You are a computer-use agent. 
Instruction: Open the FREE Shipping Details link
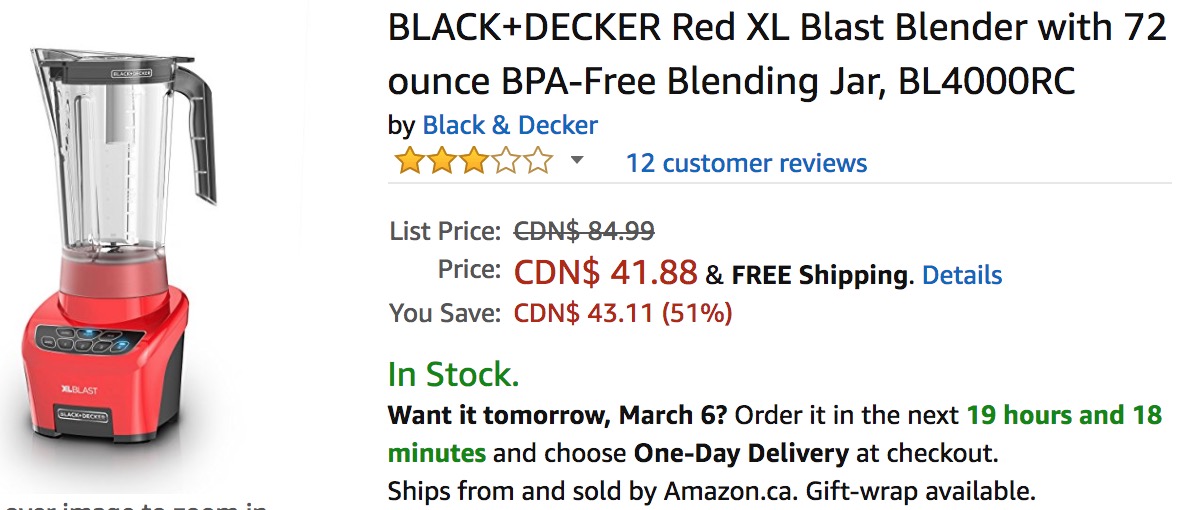pyautogui.click(x=962, y=275)
